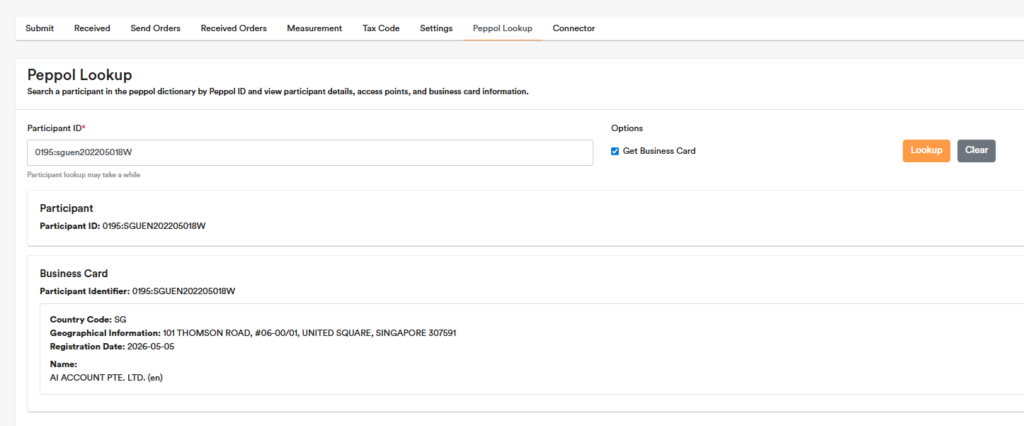
Task: Uncheck the Get Business Card checkbox
Action: 615,152
